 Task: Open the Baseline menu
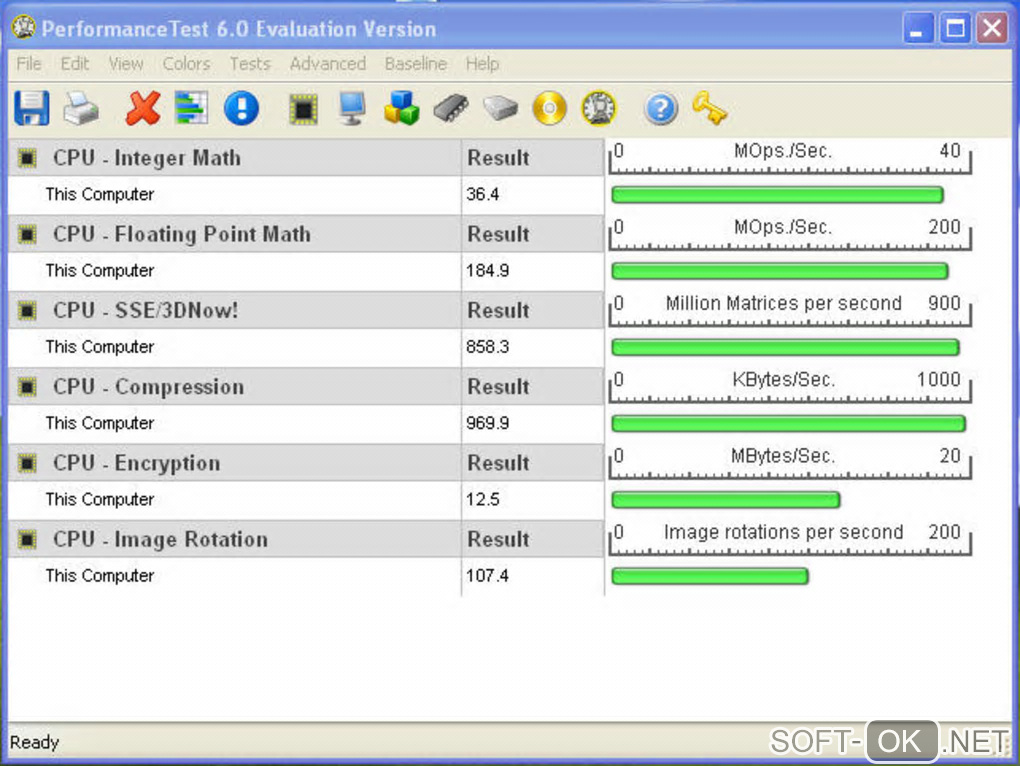coord(416,64)
